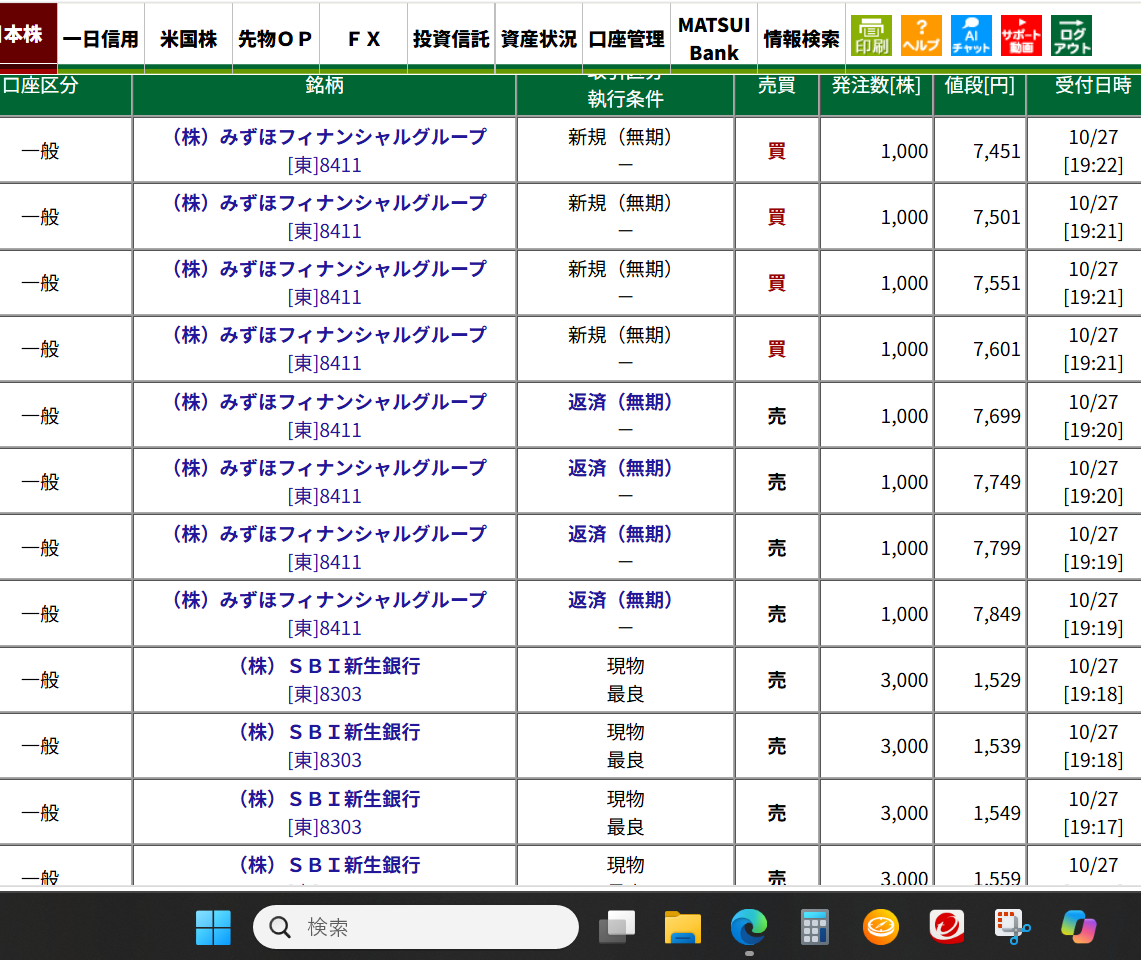Click the 受付日時 column header
This screenshot has width=1141, height=960.
click(x=1093, y=86)
